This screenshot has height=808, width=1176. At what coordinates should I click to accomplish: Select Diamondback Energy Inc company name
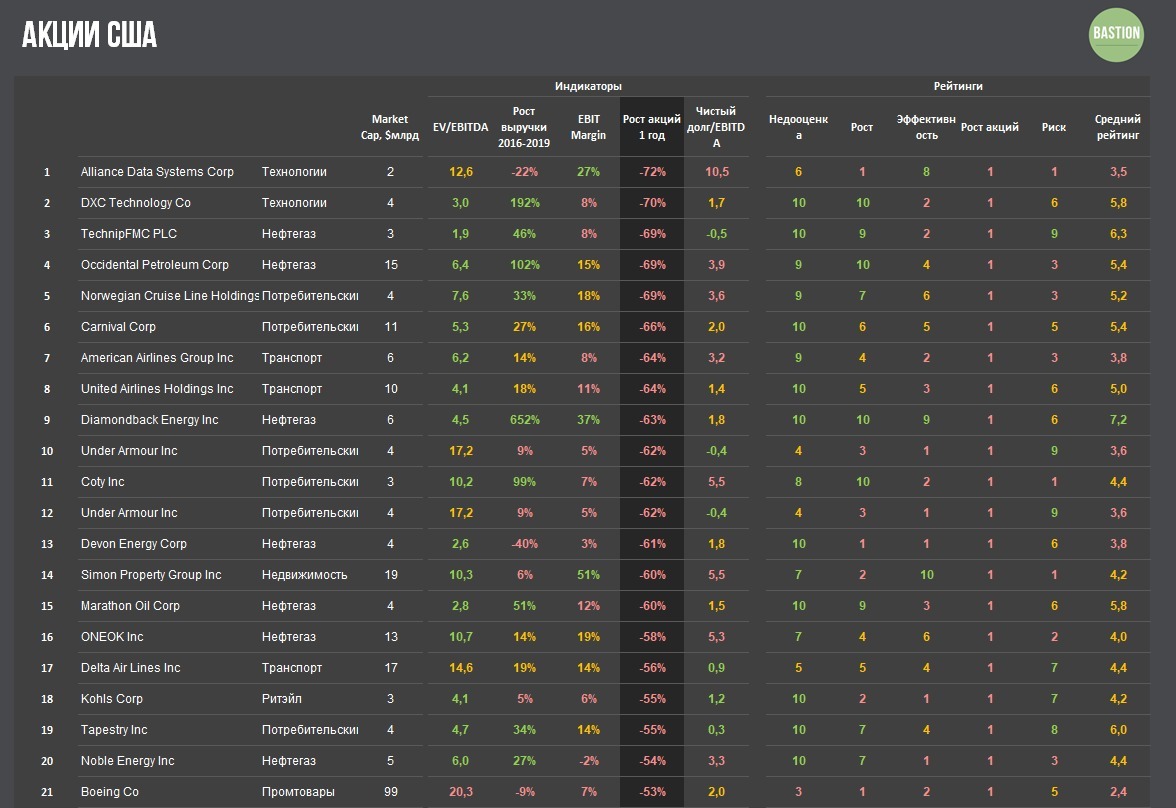coord(150,419)
